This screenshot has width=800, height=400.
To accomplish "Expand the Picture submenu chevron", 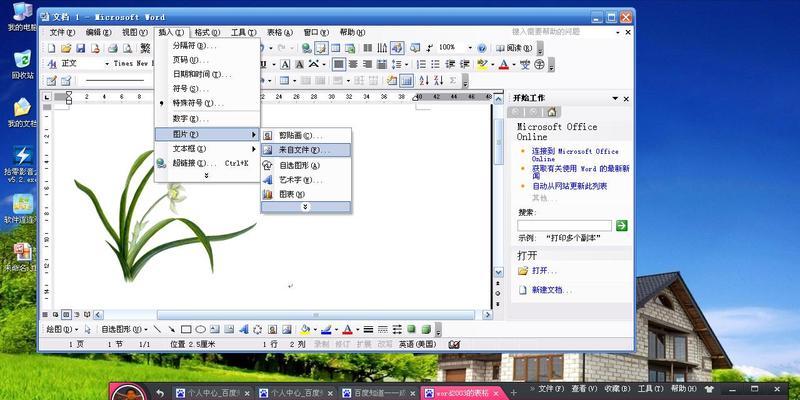I will click(306, 207).
